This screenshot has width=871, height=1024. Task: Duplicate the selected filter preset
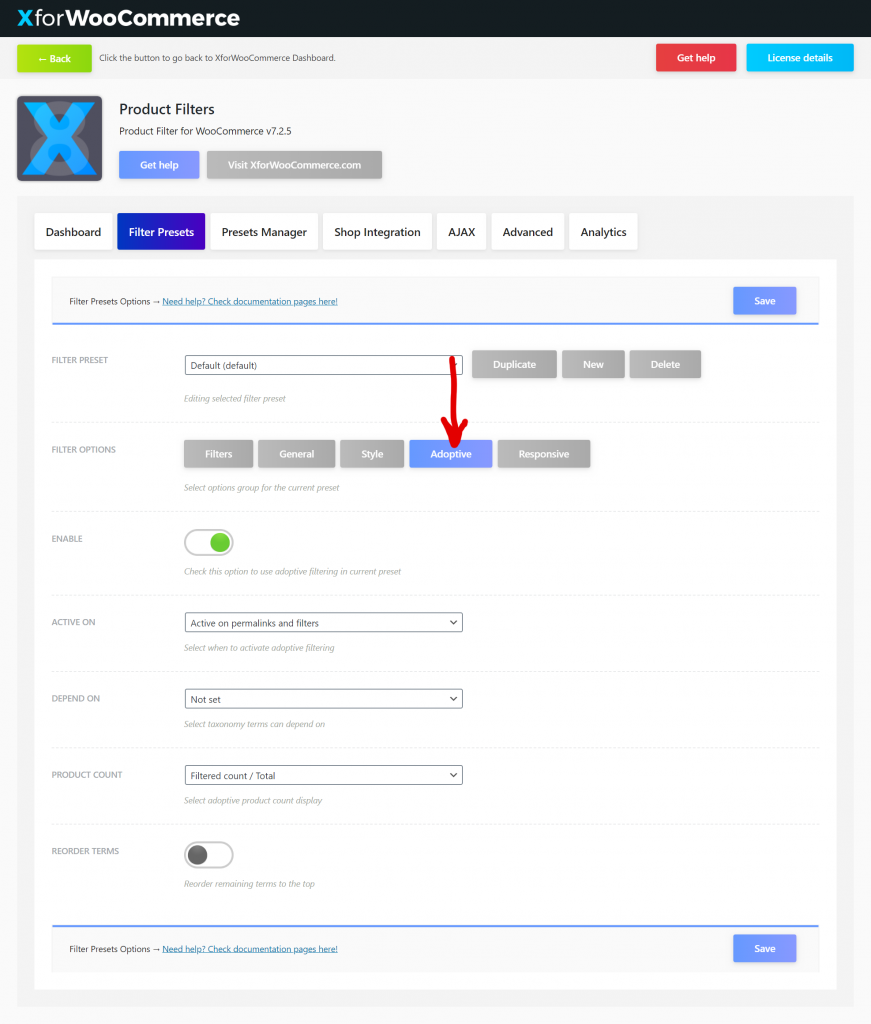(x=515, y=364)
